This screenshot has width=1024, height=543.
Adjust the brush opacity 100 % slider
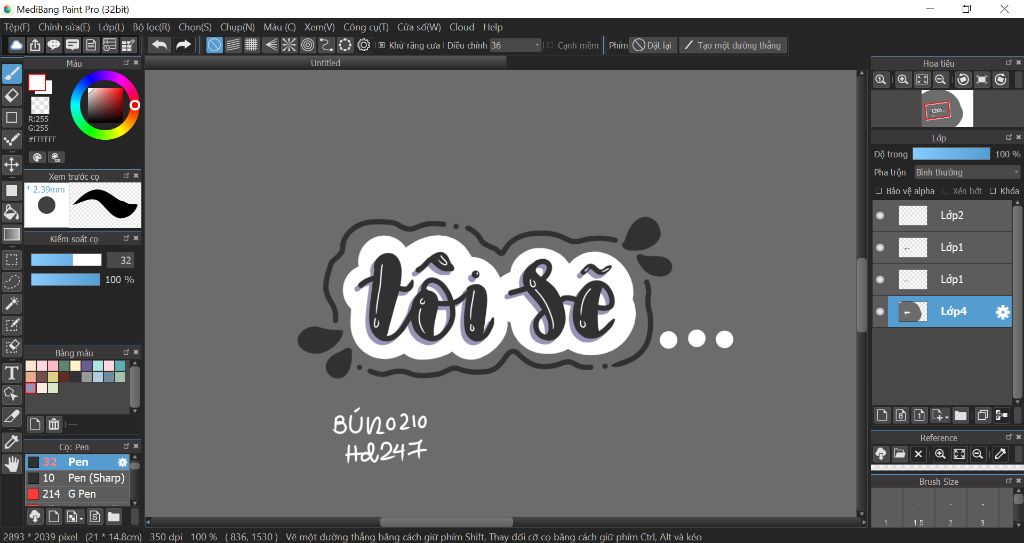(65, 280)
